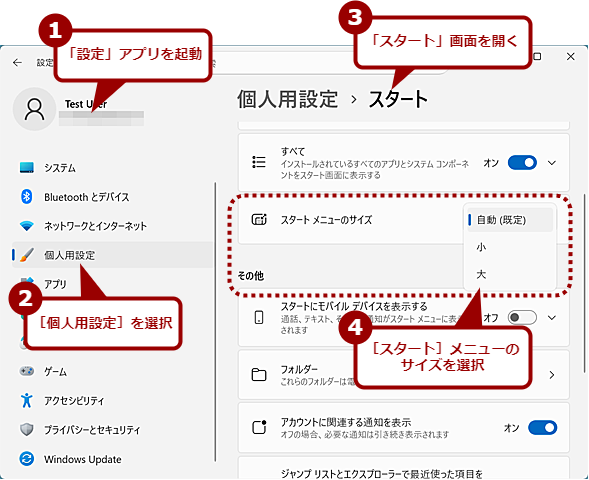589x480 pixels.
Task: Toggle アカウントに関連する通知を表示 switch
Action: coord(542,427)
